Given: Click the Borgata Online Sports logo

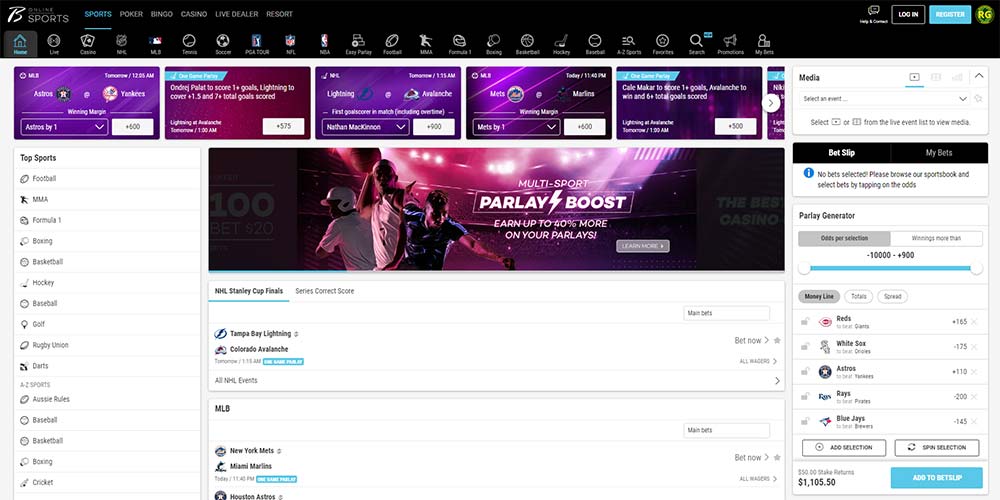Looking at the screenshot, I should [x=38, y=14].
